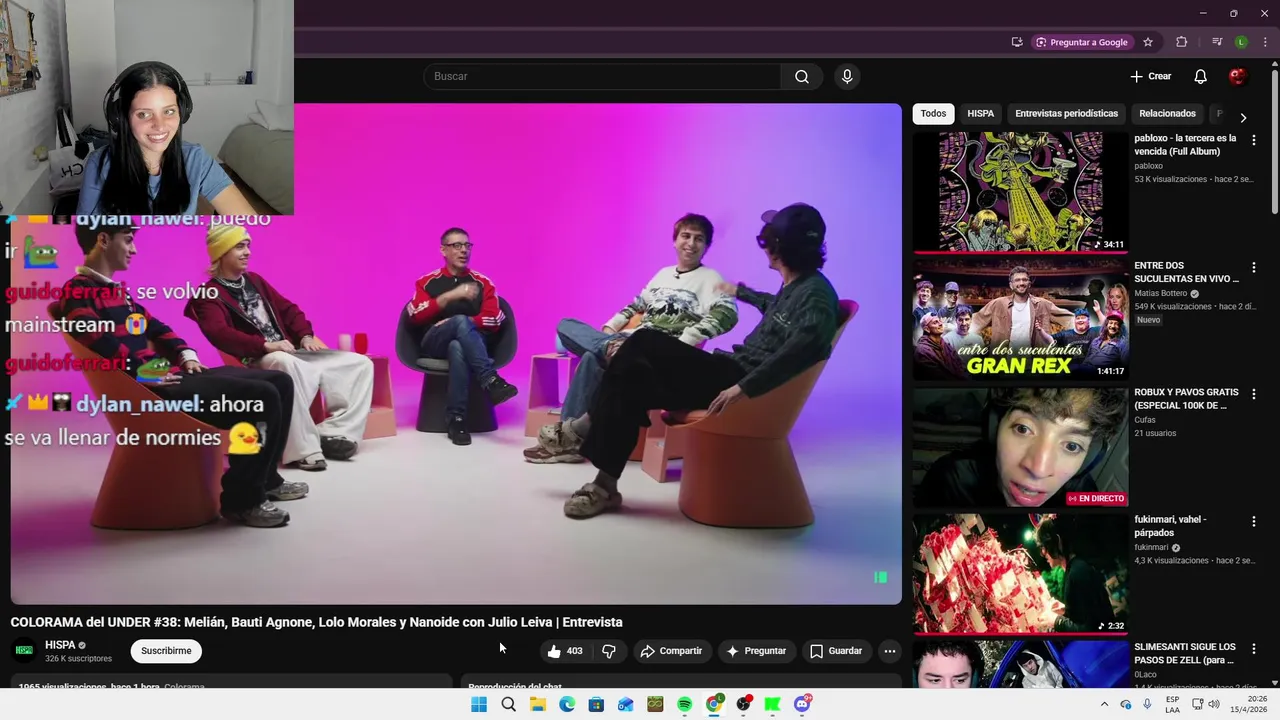Image resolution: width=1280 pixels, height=720 pixels.
Task: Open Discord from taskbar
Action: pos(802,704)
